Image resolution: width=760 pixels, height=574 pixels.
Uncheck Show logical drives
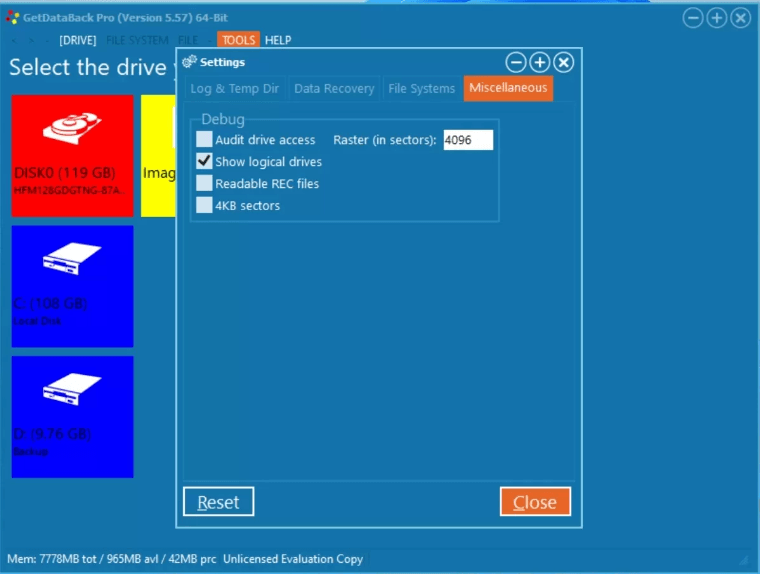pyautogui.click(x=204, y=161)
